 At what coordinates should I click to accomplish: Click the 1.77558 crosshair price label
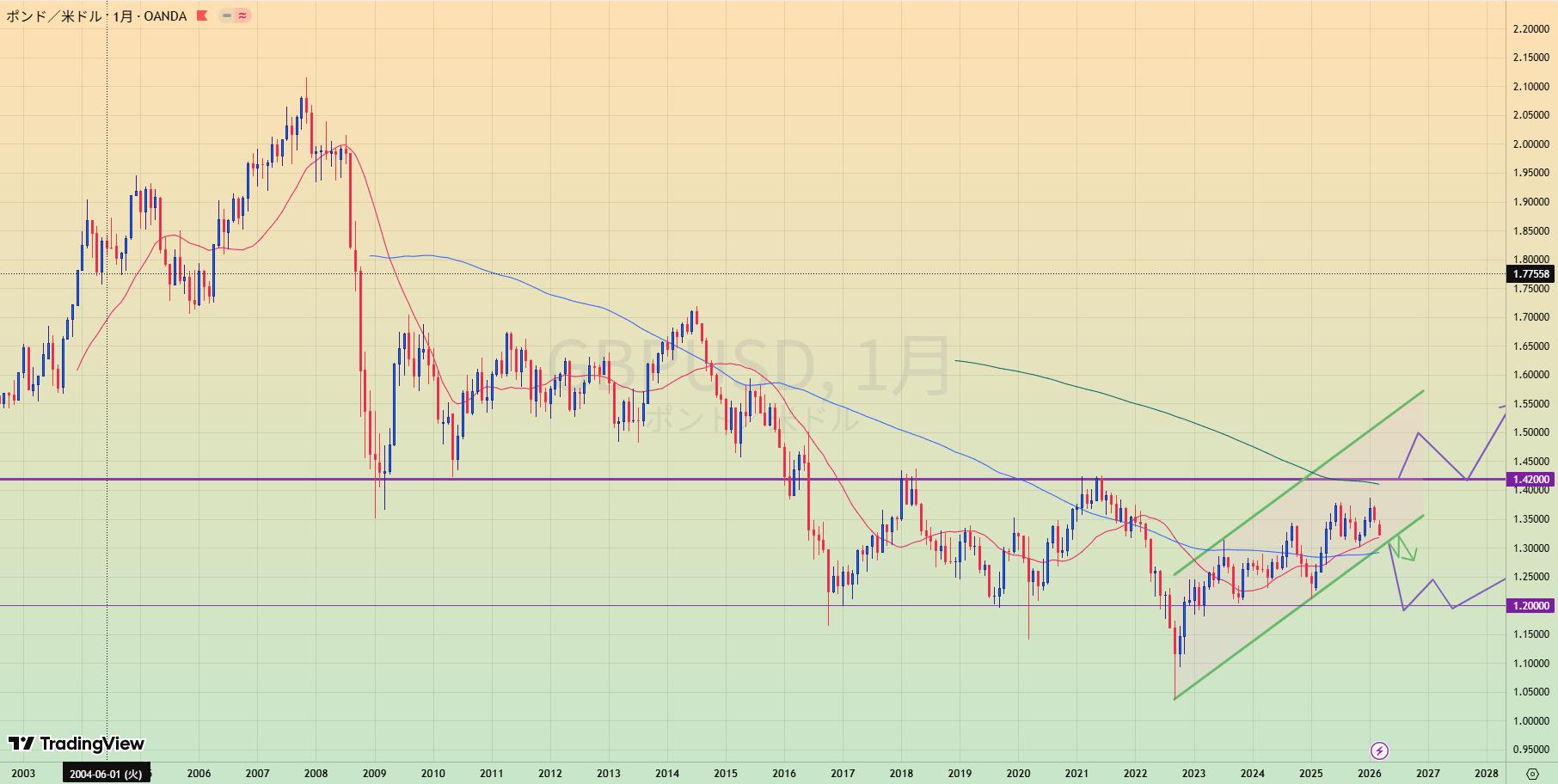coord(1530,274)
